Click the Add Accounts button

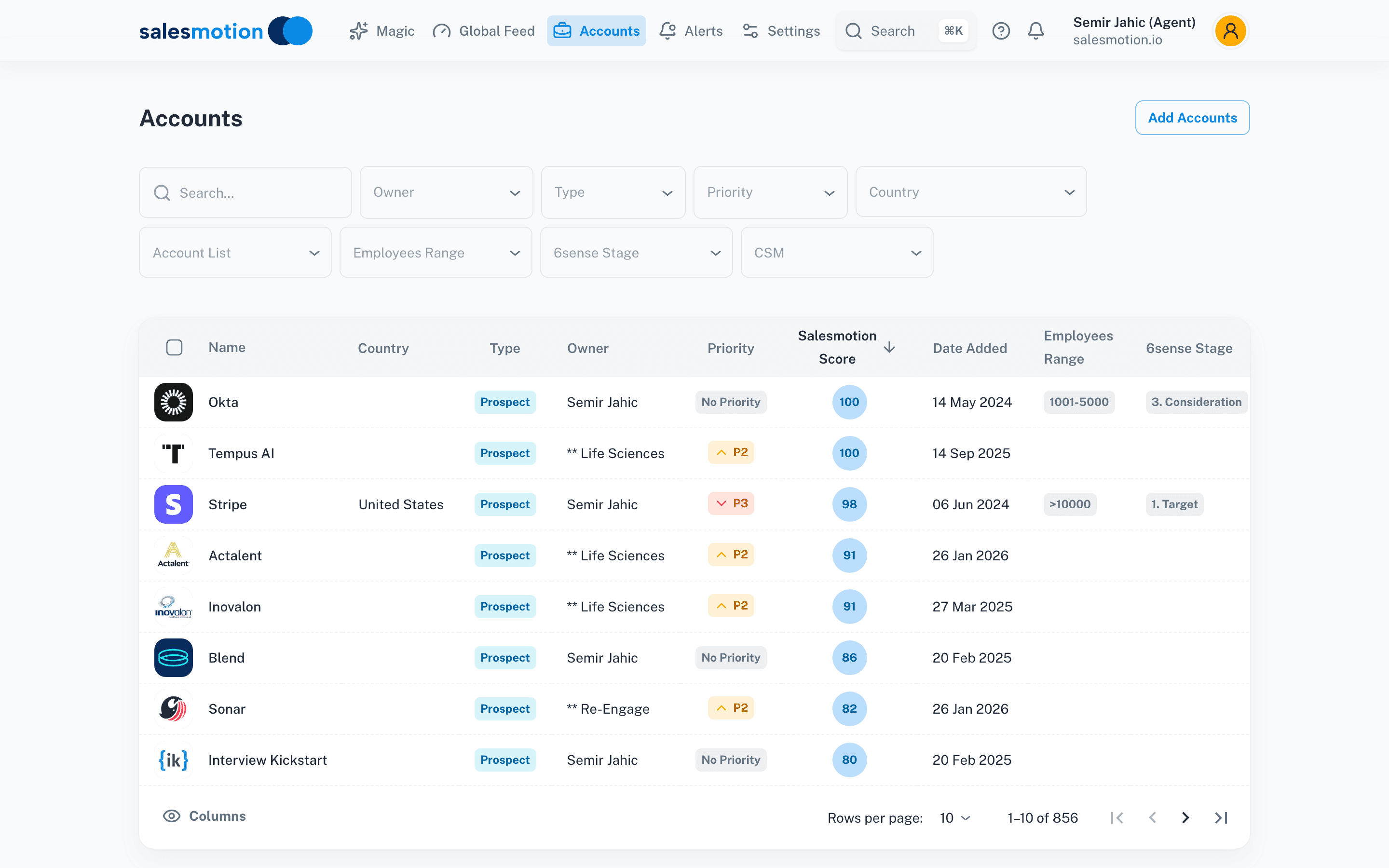[x=1192, y=118]
